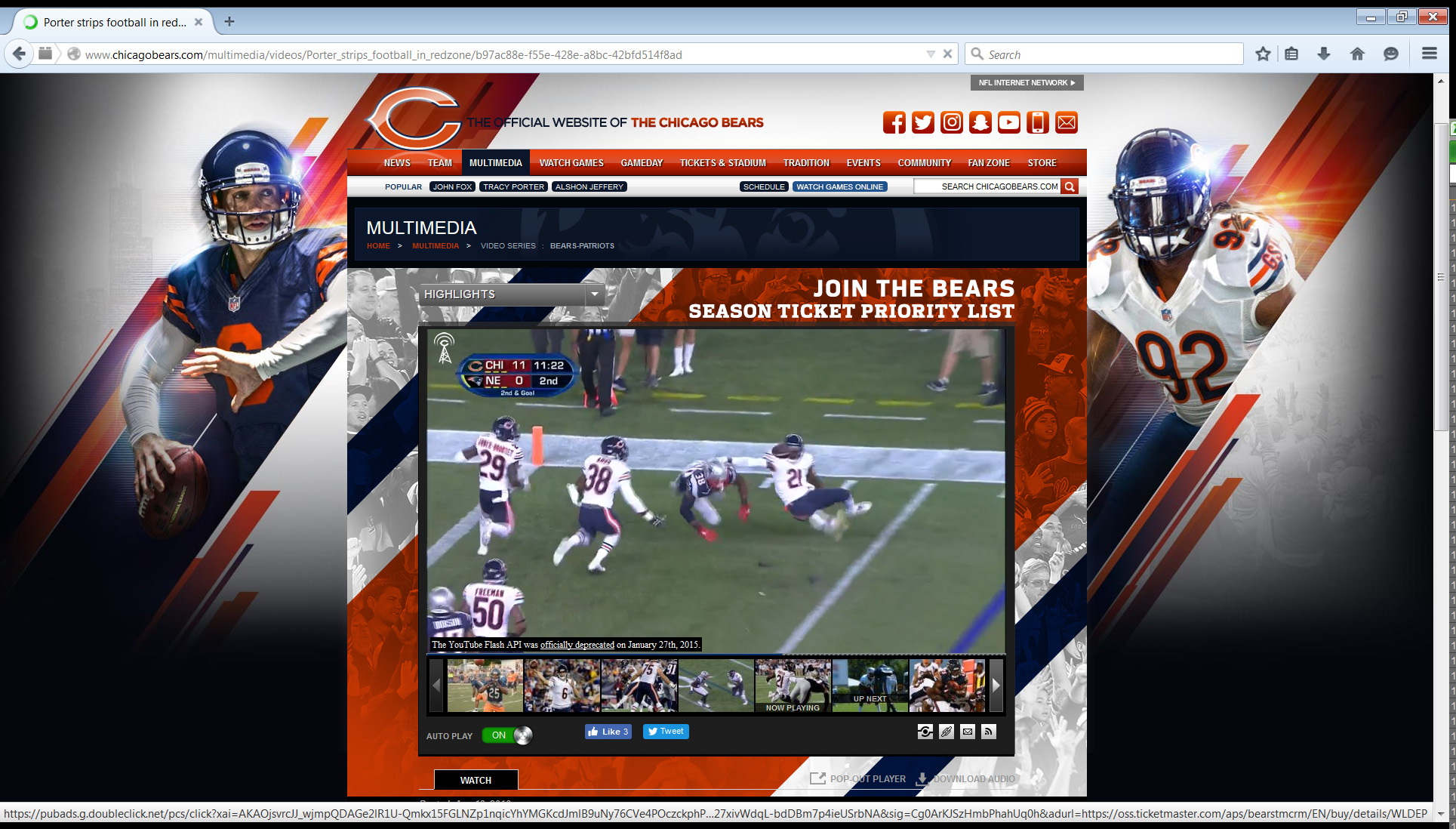Click the site search magnifier button
1456x829 pixels.
point(1070,186)
